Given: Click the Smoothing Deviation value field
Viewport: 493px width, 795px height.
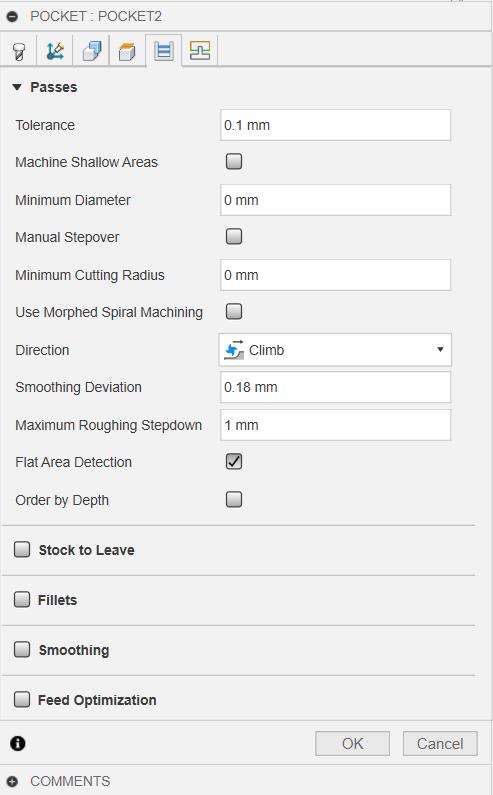Looking at the screenshot, I should [335, 387].
